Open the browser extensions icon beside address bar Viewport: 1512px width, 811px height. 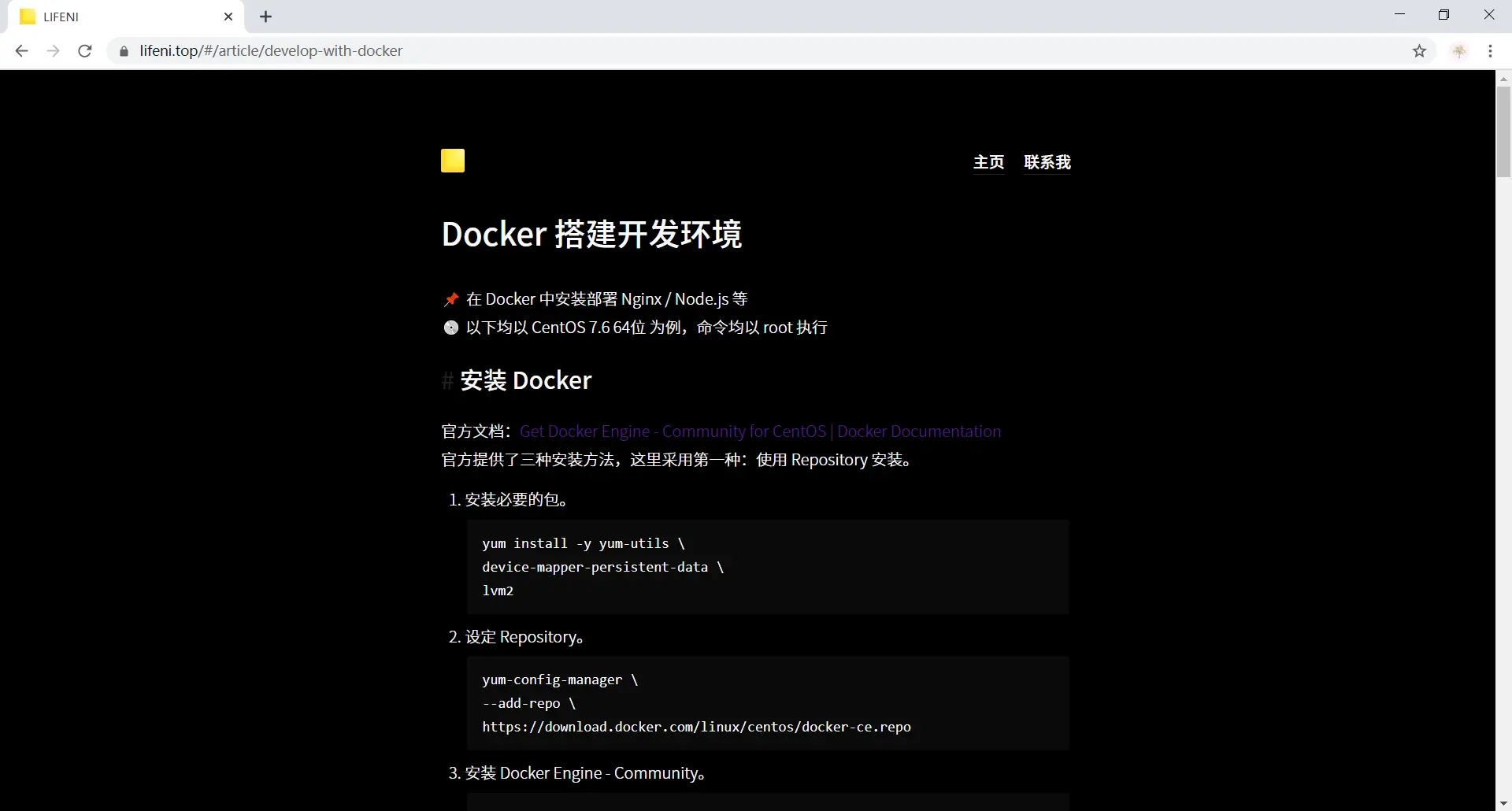pyautogui.click(x=1459, y=50)
